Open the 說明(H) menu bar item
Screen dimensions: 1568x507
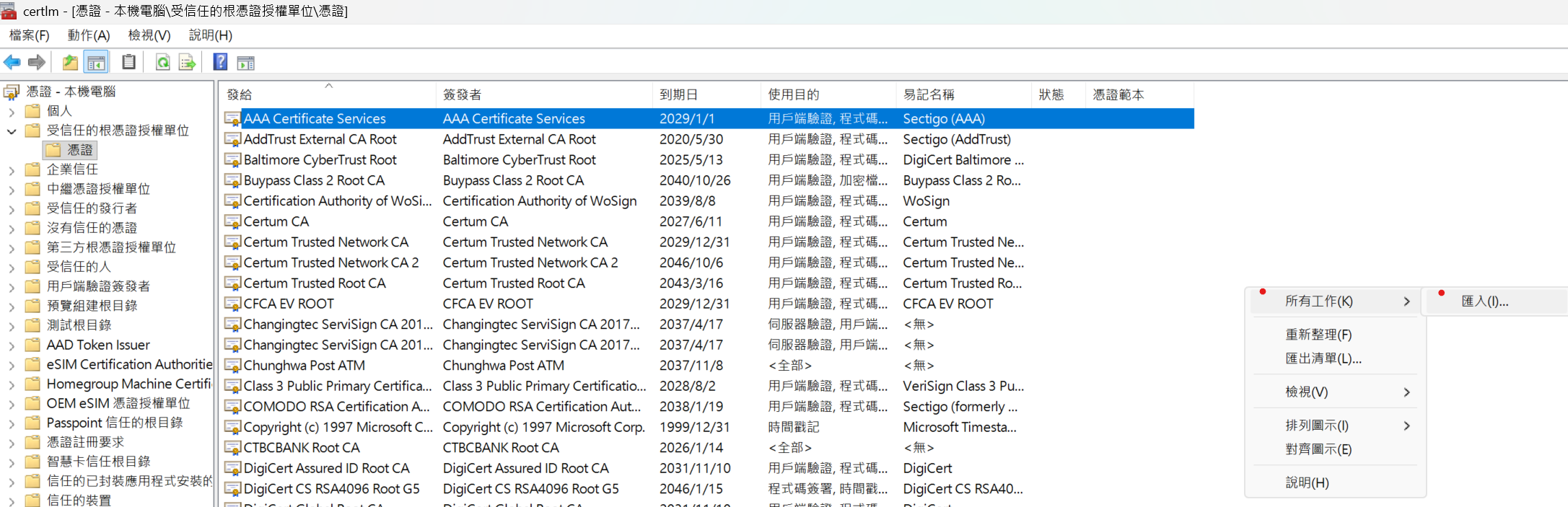coord(211,35)
